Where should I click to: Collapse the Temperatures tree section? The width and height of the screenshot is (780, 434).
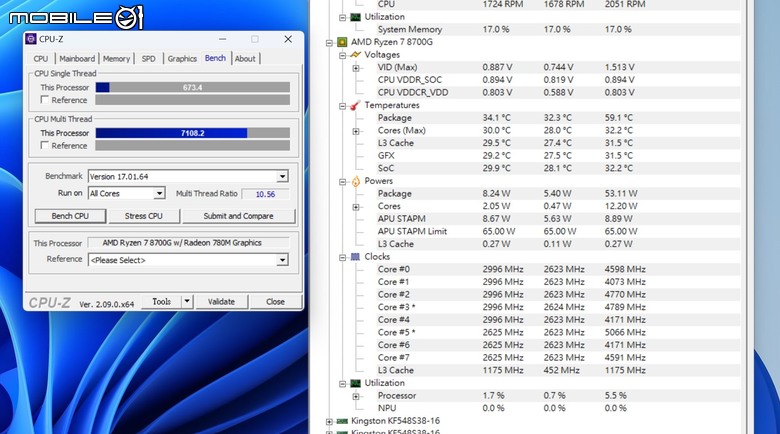pos(342,106)
